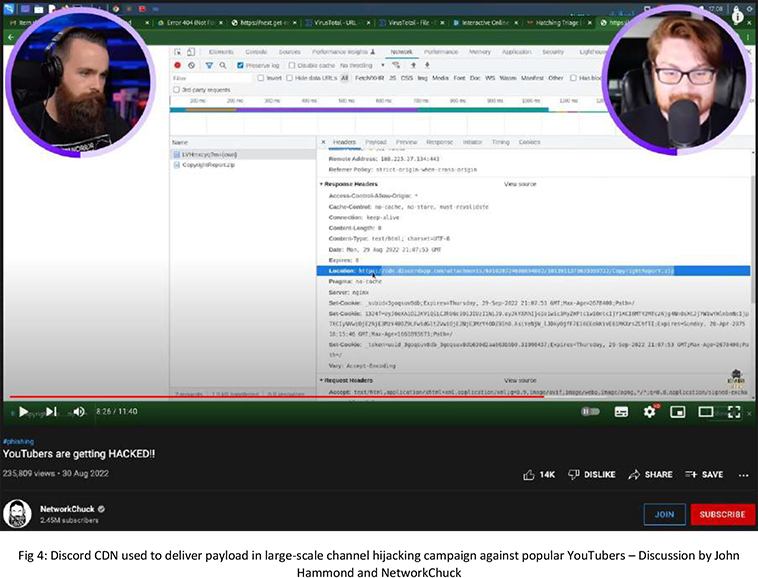The height and width of the screenshot is (578, 758).
Task: Open the network search magnifier
Action: click(223, 65)
